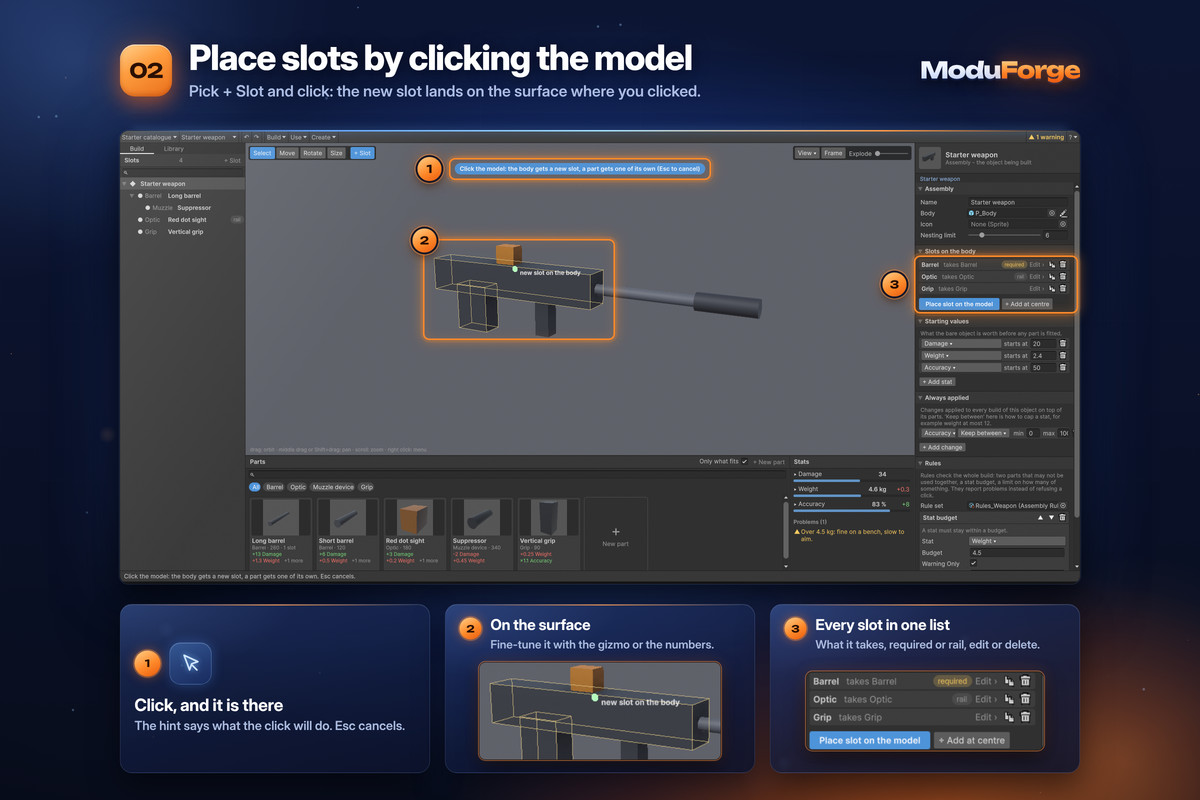The image size is (1200, 800).
Task: Click the redo arrow in the top toolbar
Action: (x=256, y=137)
